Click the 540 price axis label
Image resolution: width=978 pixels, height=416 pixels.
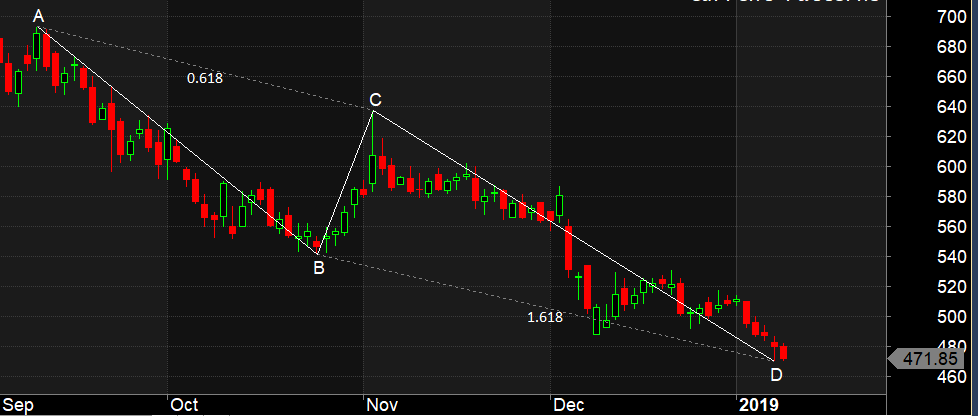coord(950,257)
